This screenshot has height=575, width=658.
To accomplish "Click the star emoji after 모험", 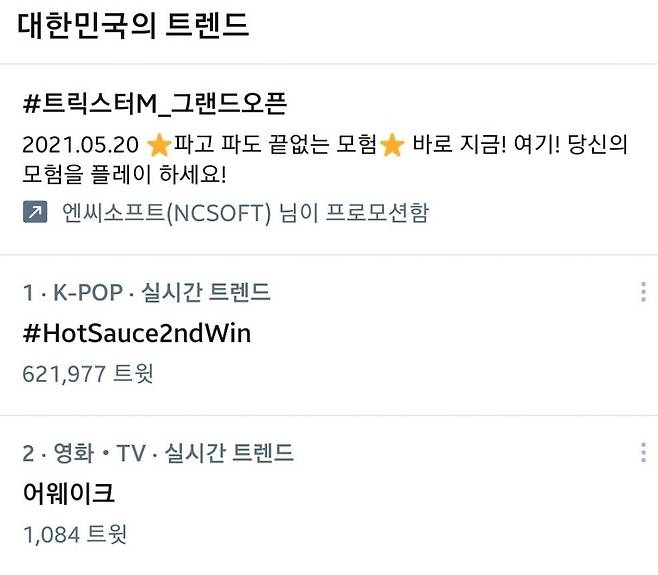I will click(x=392, y=144).
